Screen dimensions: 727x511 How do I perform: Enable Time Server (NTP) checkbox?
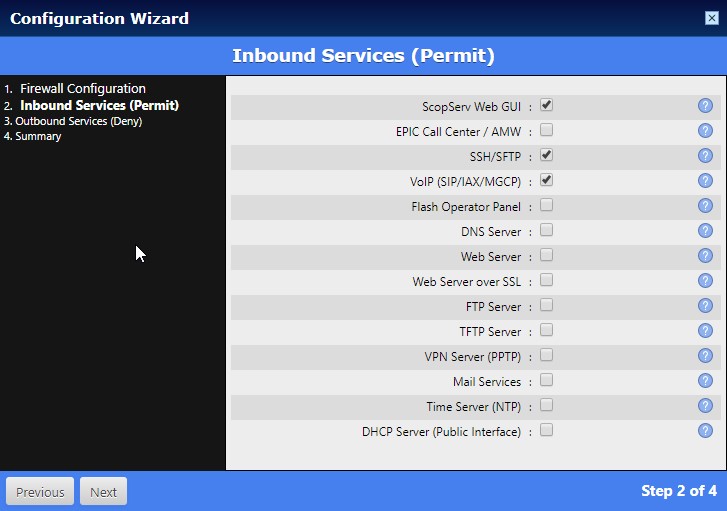[547, 405]
